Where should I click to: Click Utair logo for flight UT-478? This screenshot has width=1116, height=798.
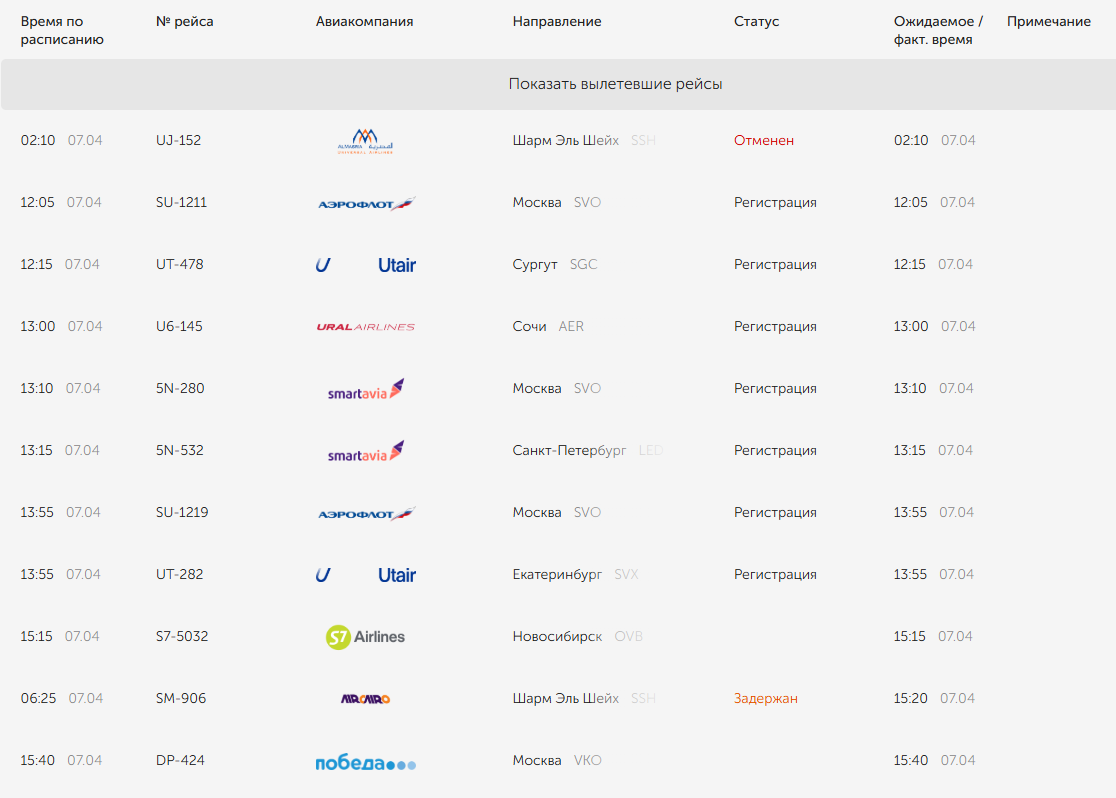[x=365, y=265]
